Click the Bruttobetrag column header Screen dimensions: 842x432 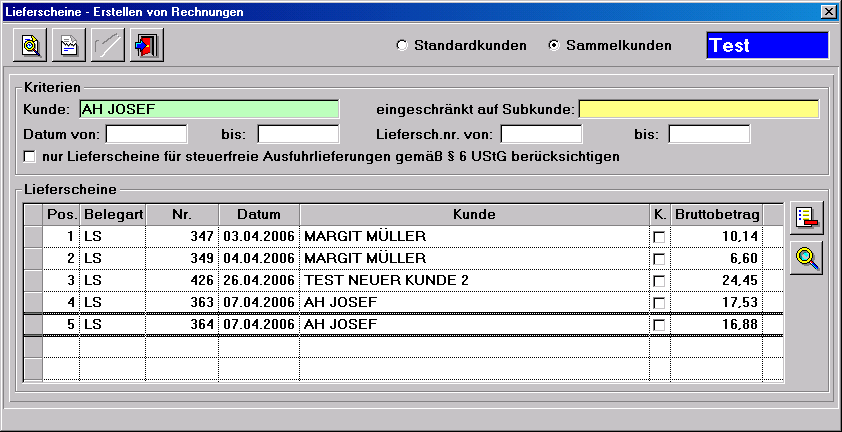(x=717, y=215)
